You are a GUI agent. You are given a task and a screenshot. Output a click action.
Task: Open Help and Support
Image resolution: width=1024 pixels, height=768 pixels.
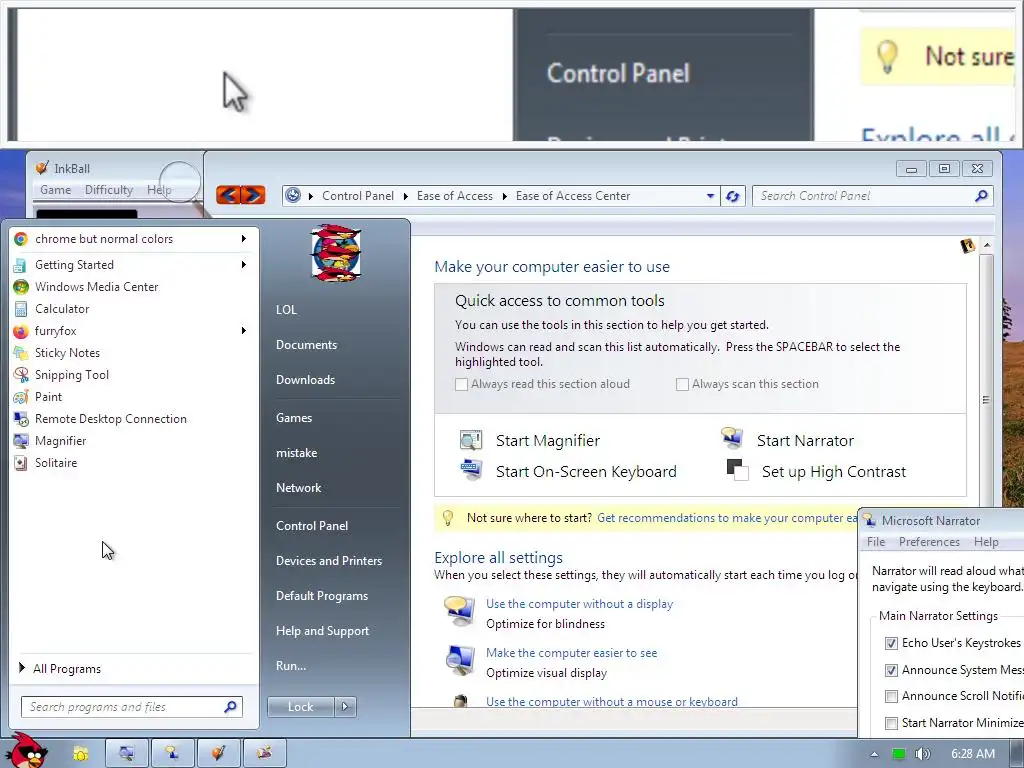point(323,631)
